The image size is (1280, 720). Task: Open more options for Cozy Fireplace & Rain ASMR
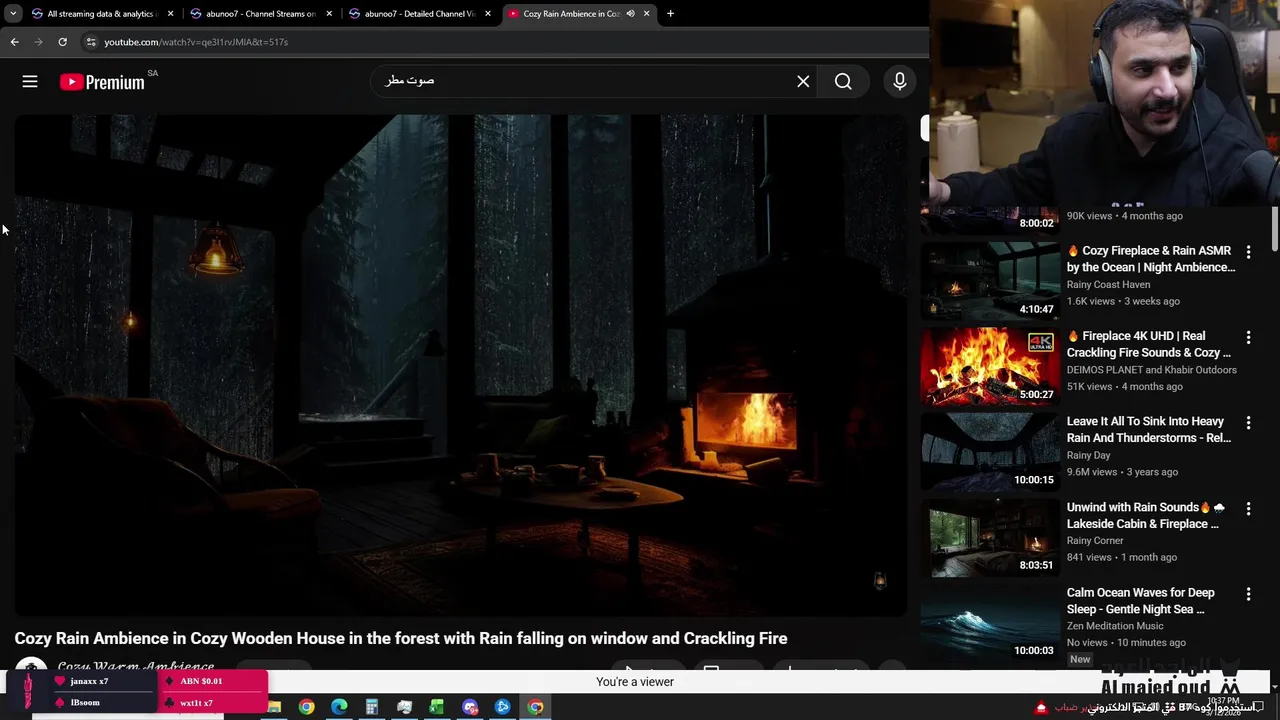tap(1248, 252)
